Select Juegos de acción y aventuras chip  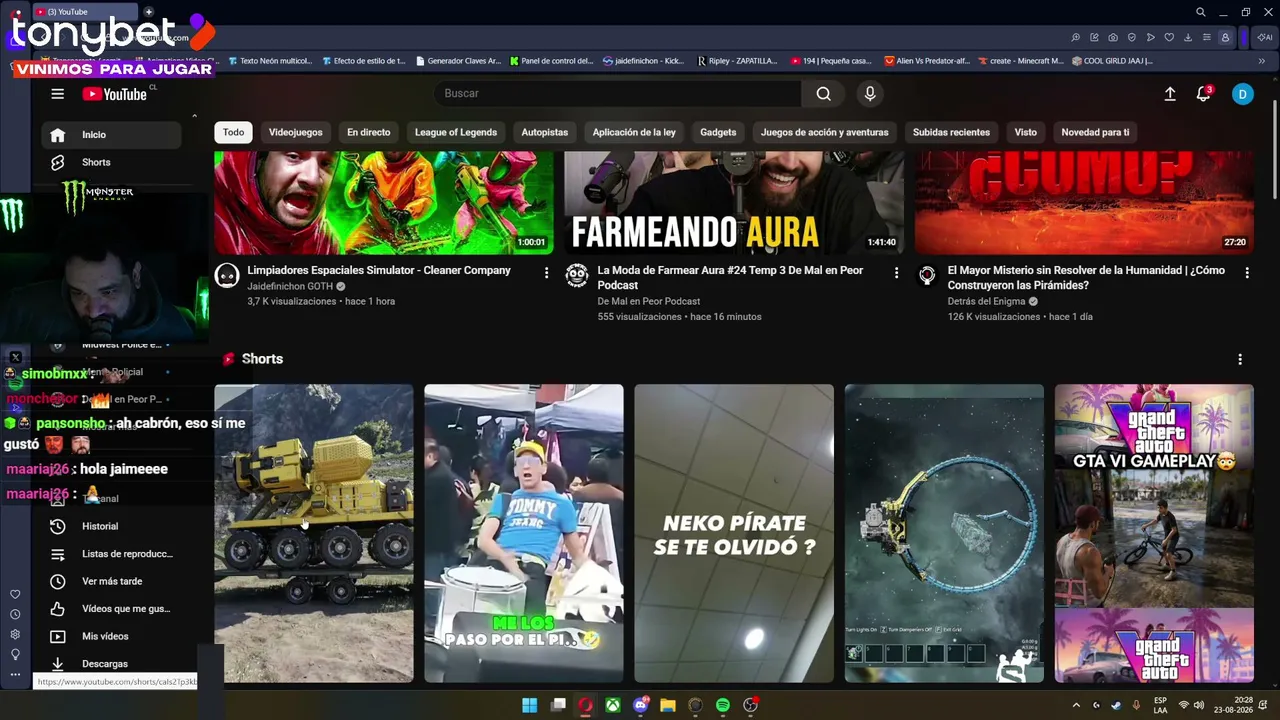pyautogui.click(x=825, y=132)
